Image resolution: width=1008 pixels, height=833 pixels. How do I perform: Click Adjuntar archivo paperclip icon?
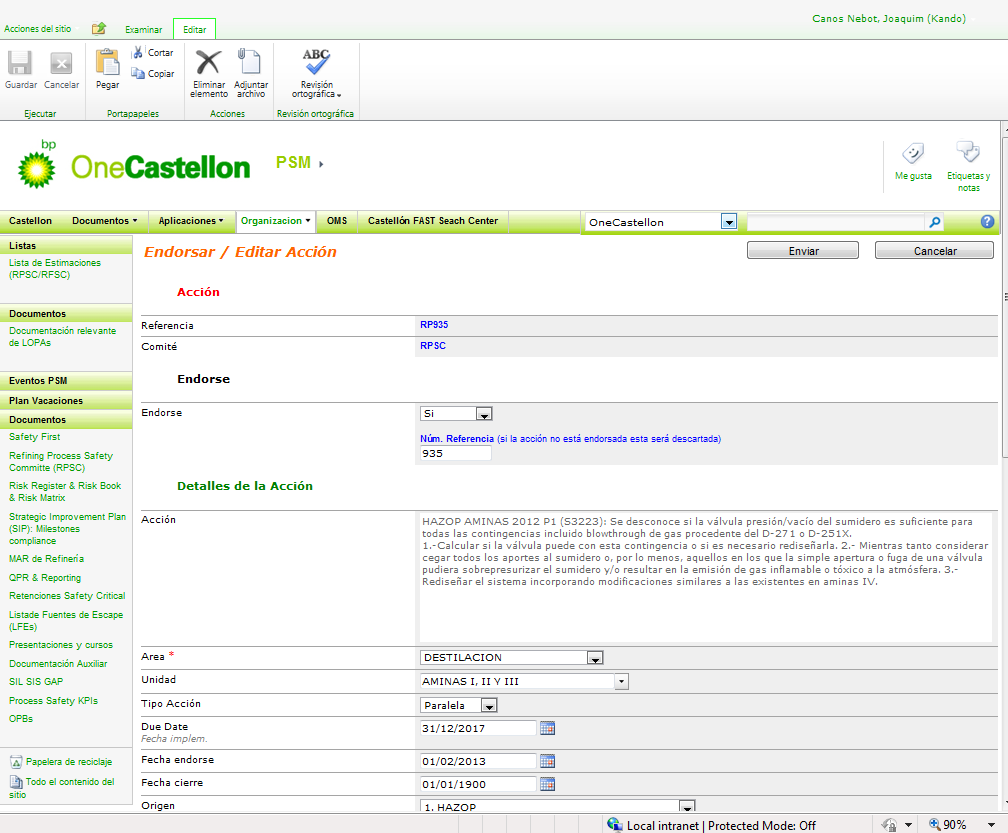tap(250, 63)
